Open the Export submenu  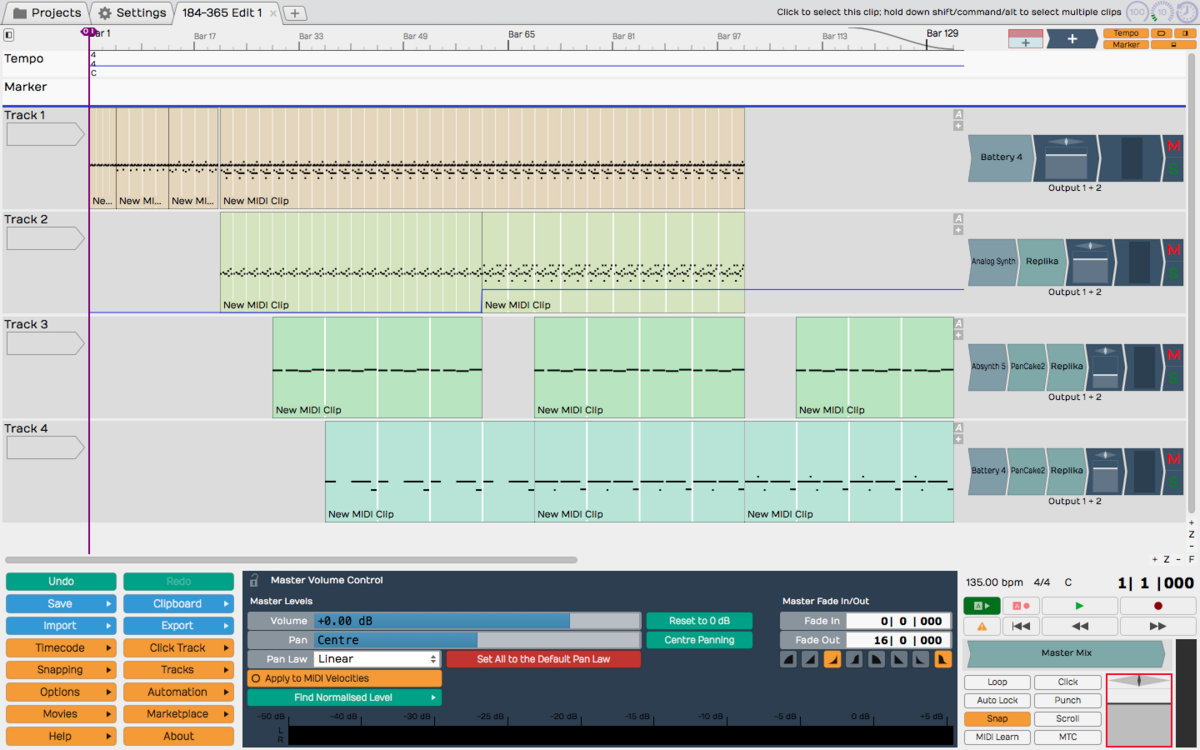click(178, 626)
